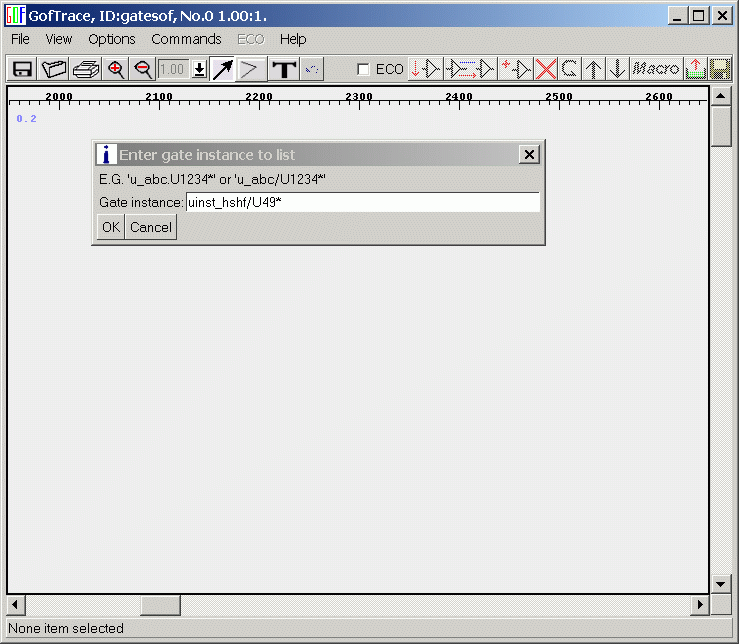Close the Enter gate instance dialog

click(530, 154)
